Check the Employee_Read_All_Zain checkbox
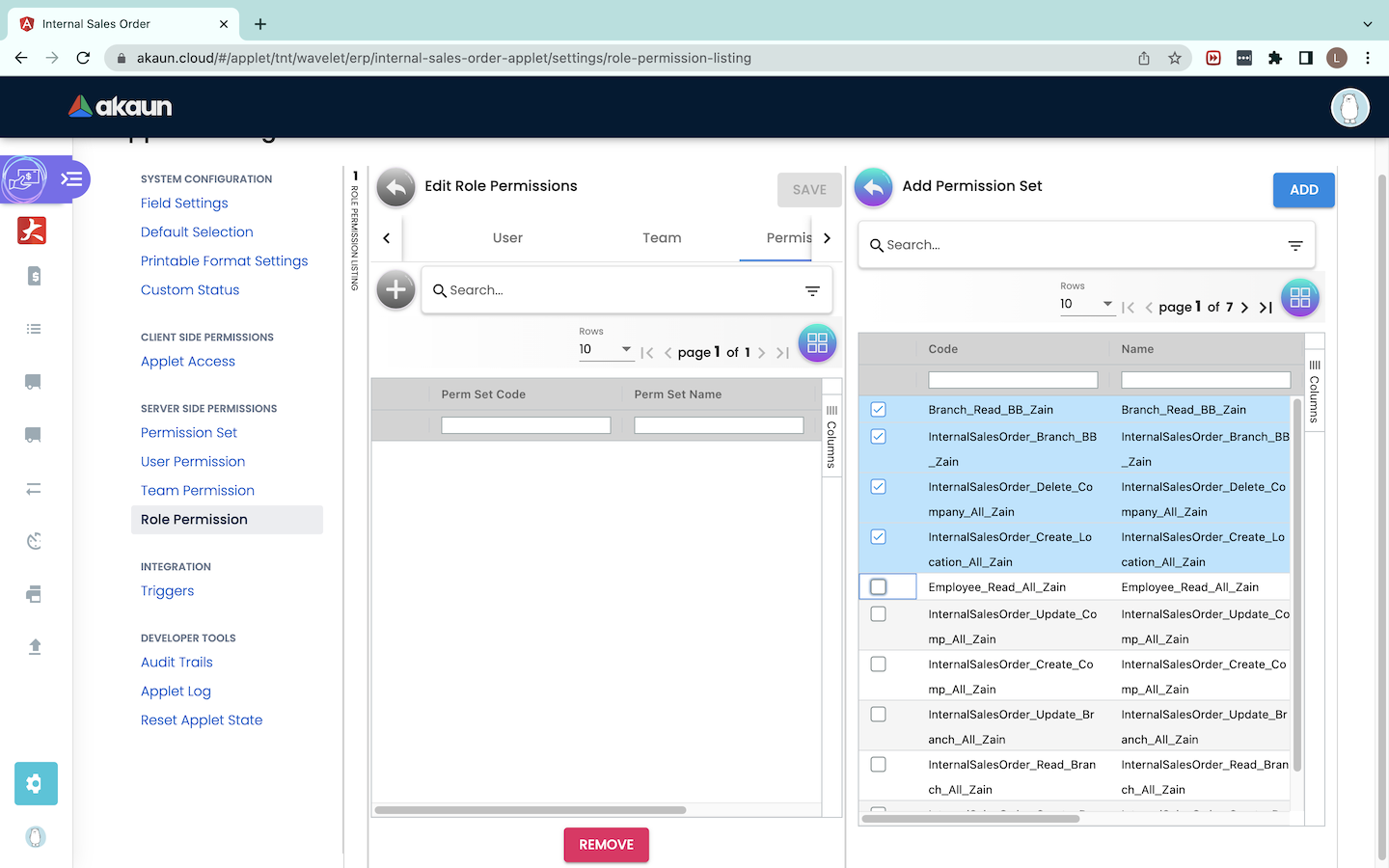 [x=878, y=587]
